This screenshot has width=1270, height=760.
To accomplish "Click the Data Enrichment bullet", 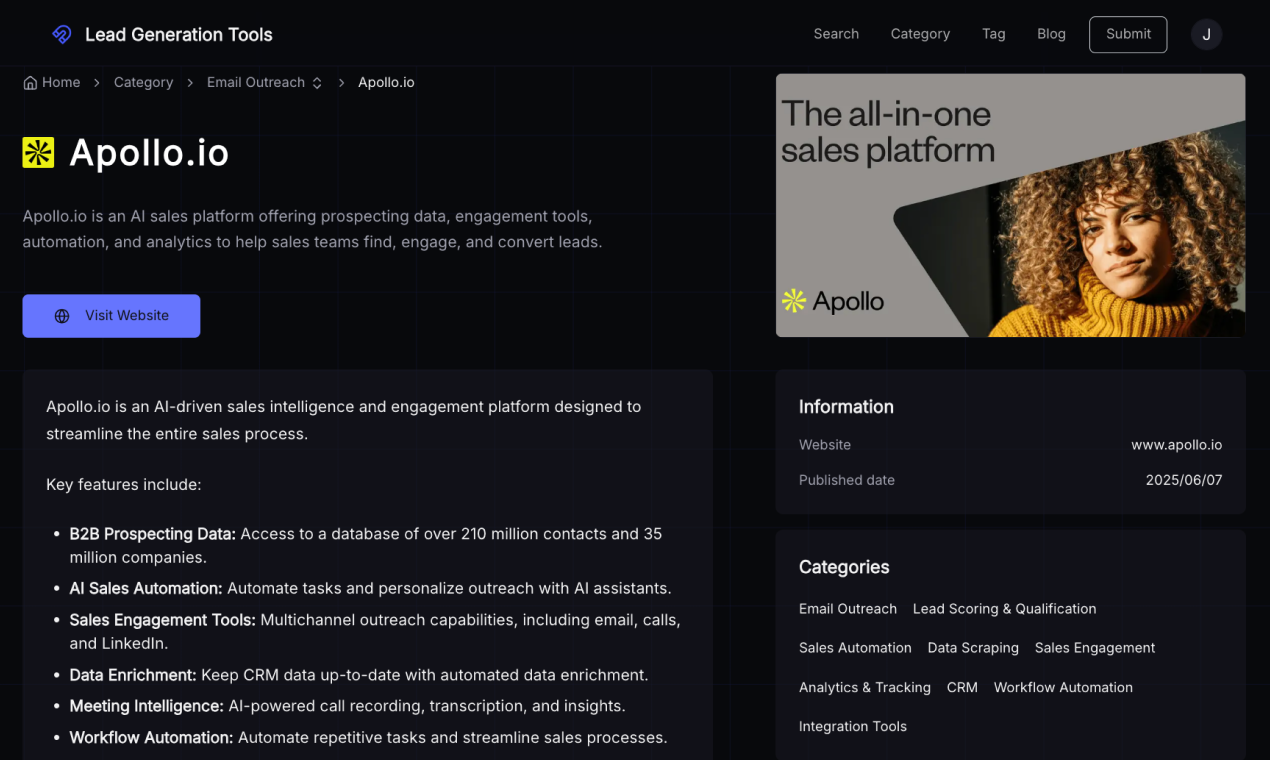I will (x=359, y=675).
